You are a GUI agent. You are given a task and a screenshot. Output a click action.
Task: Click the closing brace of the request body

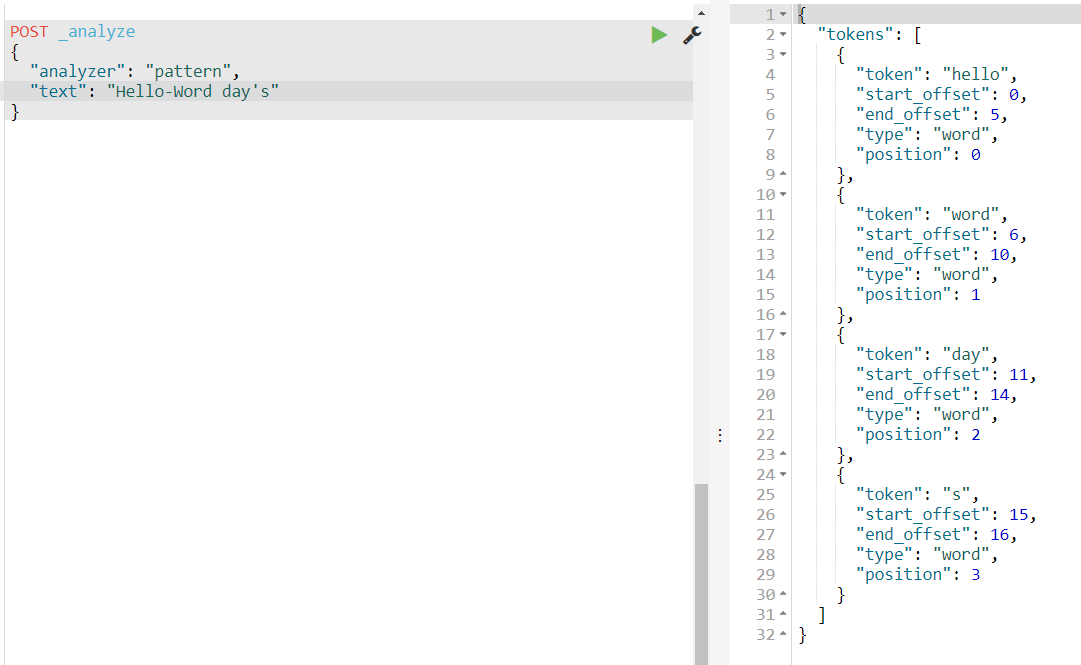point(15,112)
